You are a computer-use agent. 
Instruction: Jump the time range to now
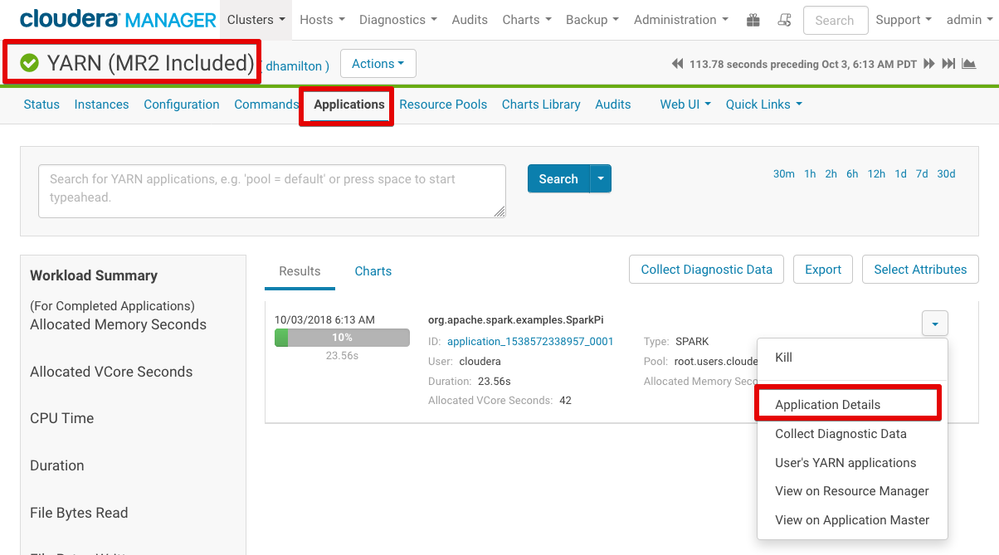point(949,64)
